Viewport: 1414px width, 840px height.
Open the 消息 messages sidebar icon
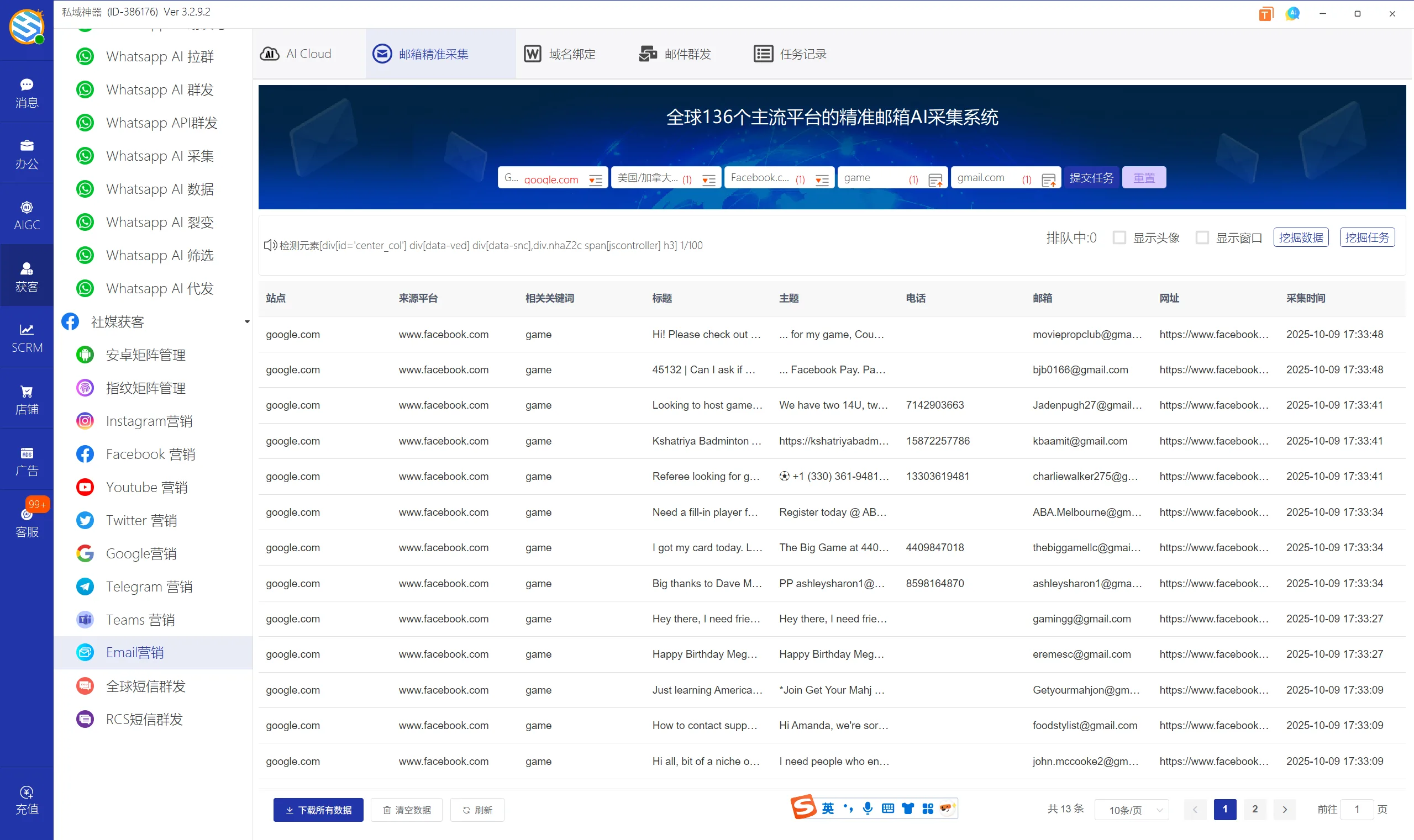(27, 92)
